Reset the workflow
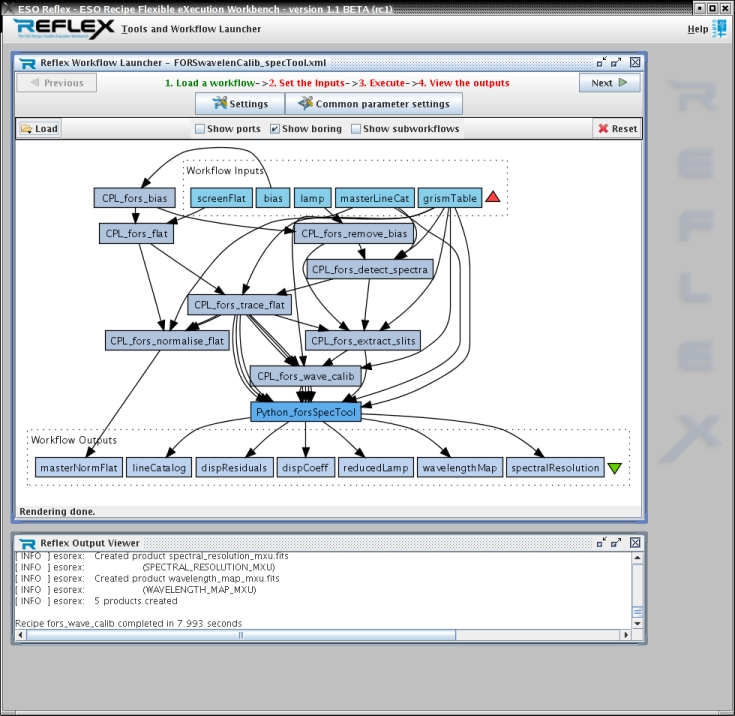This screenshot has width=735, height=716. [617, 128]
